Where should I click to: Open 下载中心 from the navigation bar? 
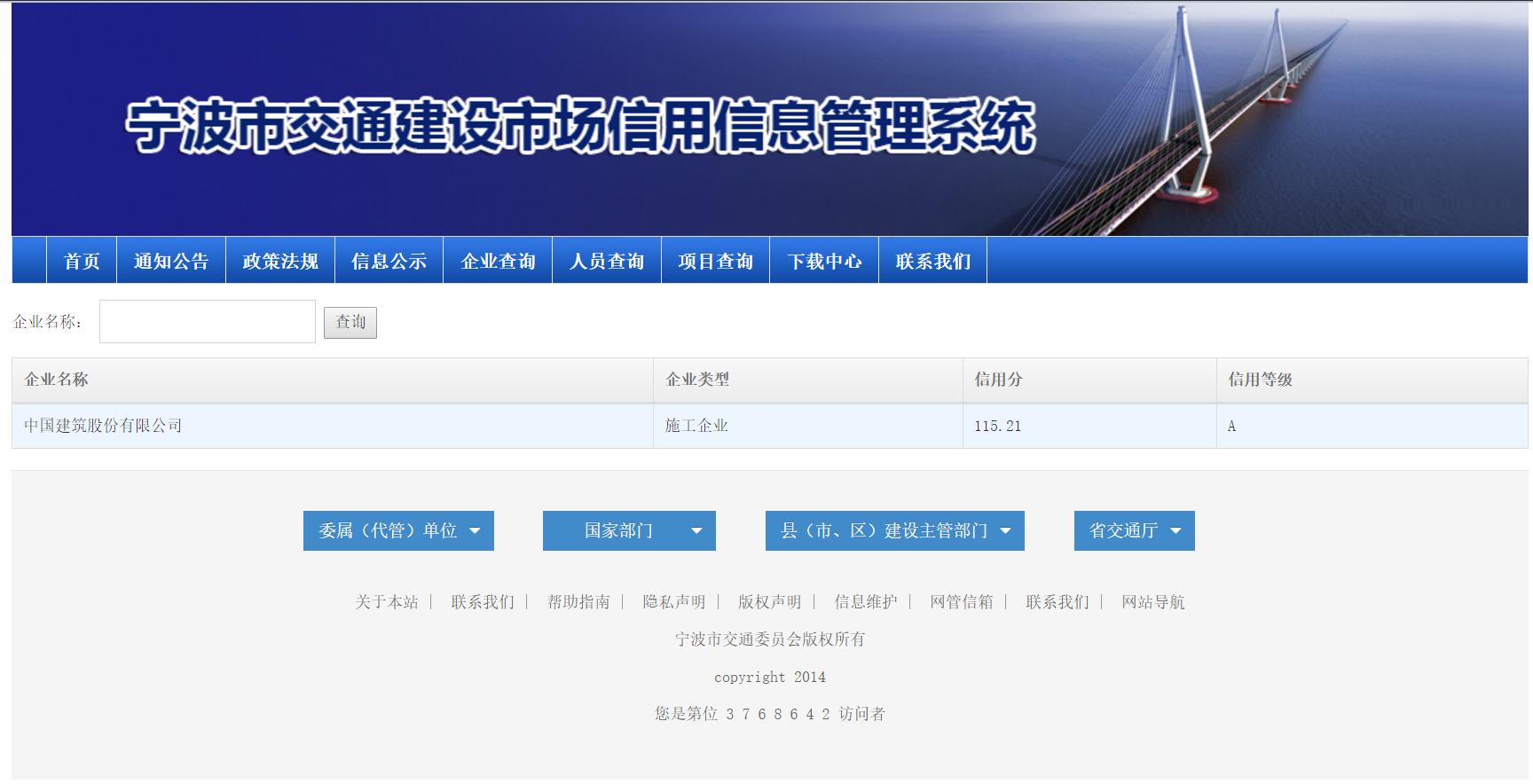[x=824, y=261]
